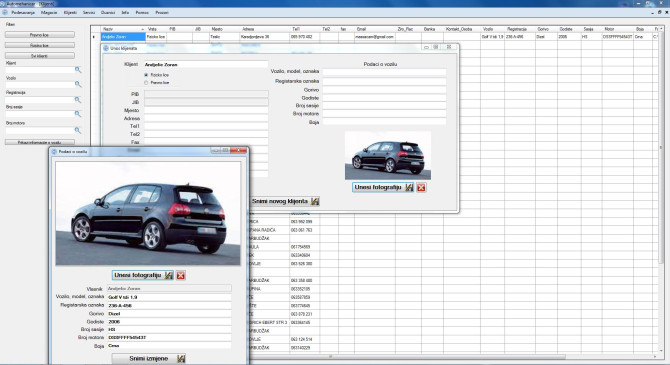Open the Prozori menu

(x=162, y=12)
